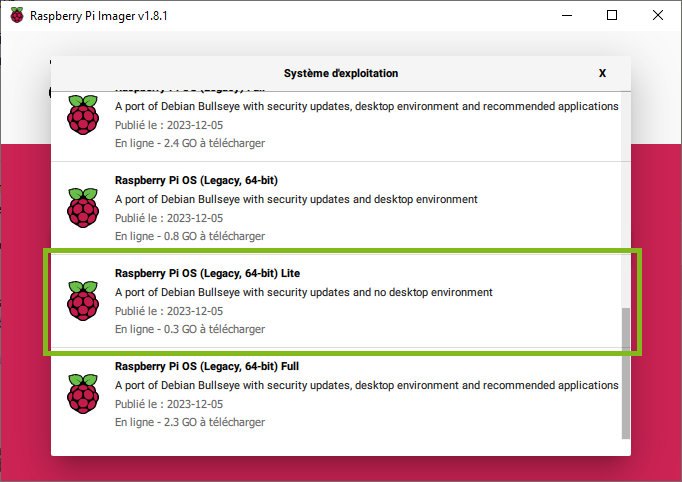Click the Système d'exploitation dialog heading

pos(340,73)
